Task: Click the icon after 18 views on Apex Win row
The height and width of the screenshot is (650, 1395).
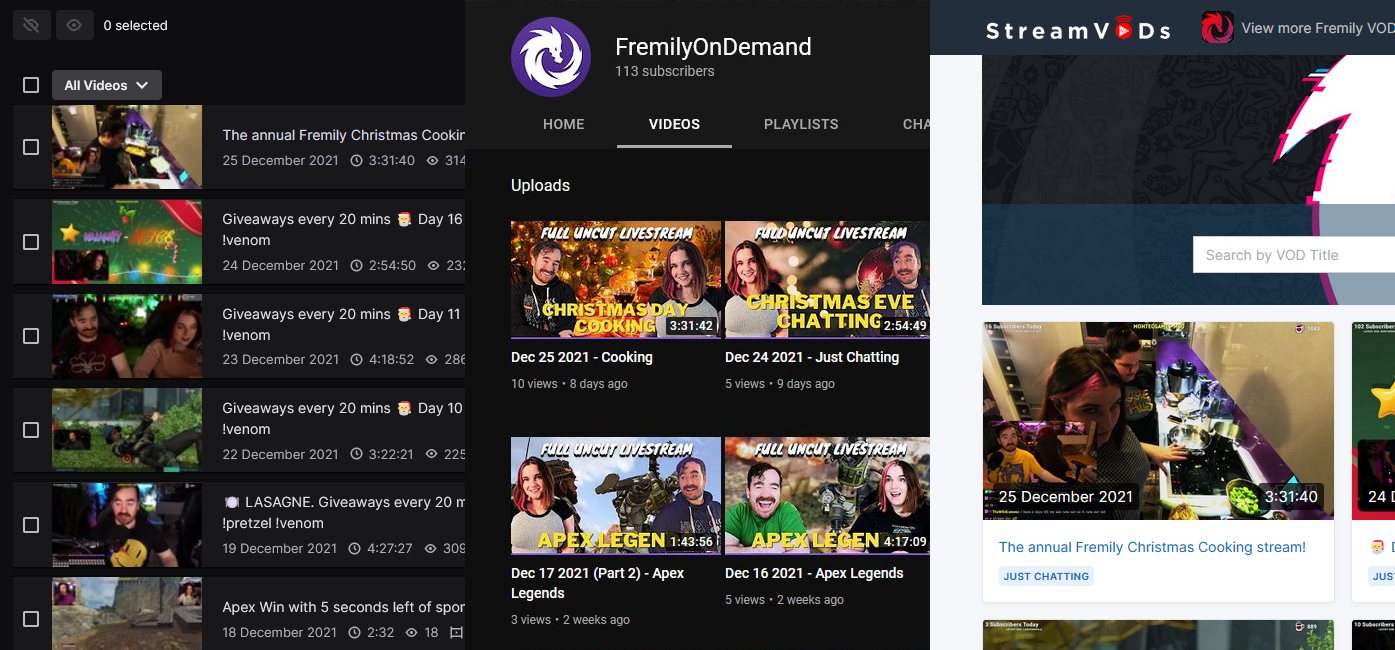Action: coord(457,632)
